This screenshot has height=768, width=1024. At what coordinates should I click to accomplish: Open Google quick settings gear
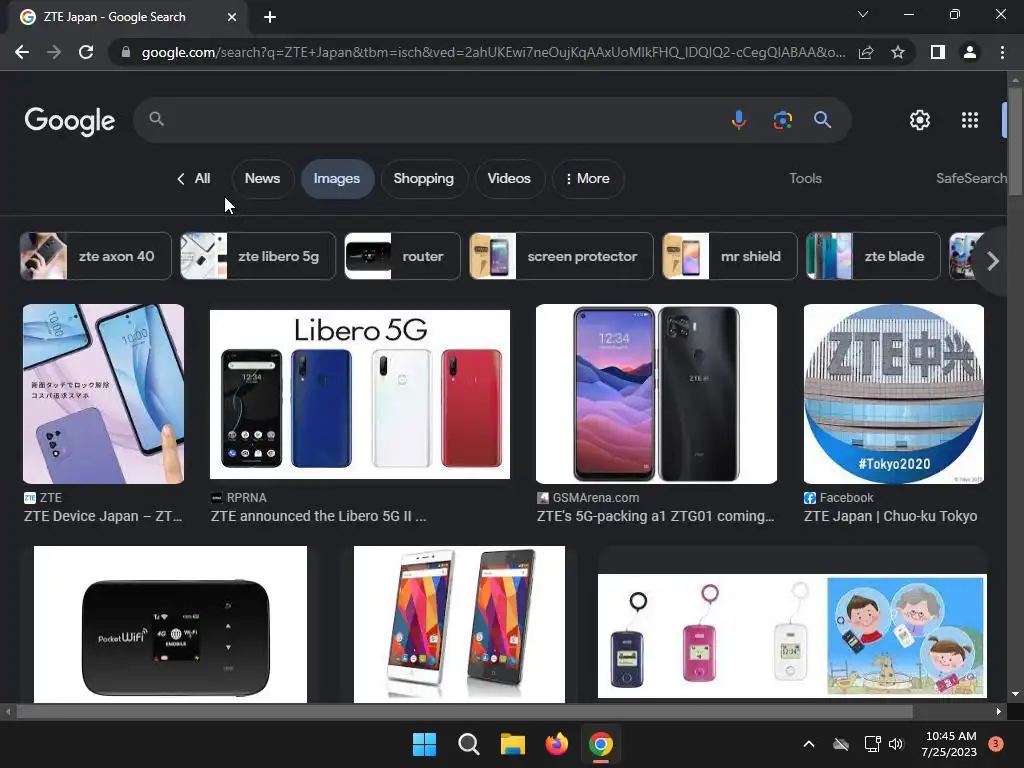[920, 120]
